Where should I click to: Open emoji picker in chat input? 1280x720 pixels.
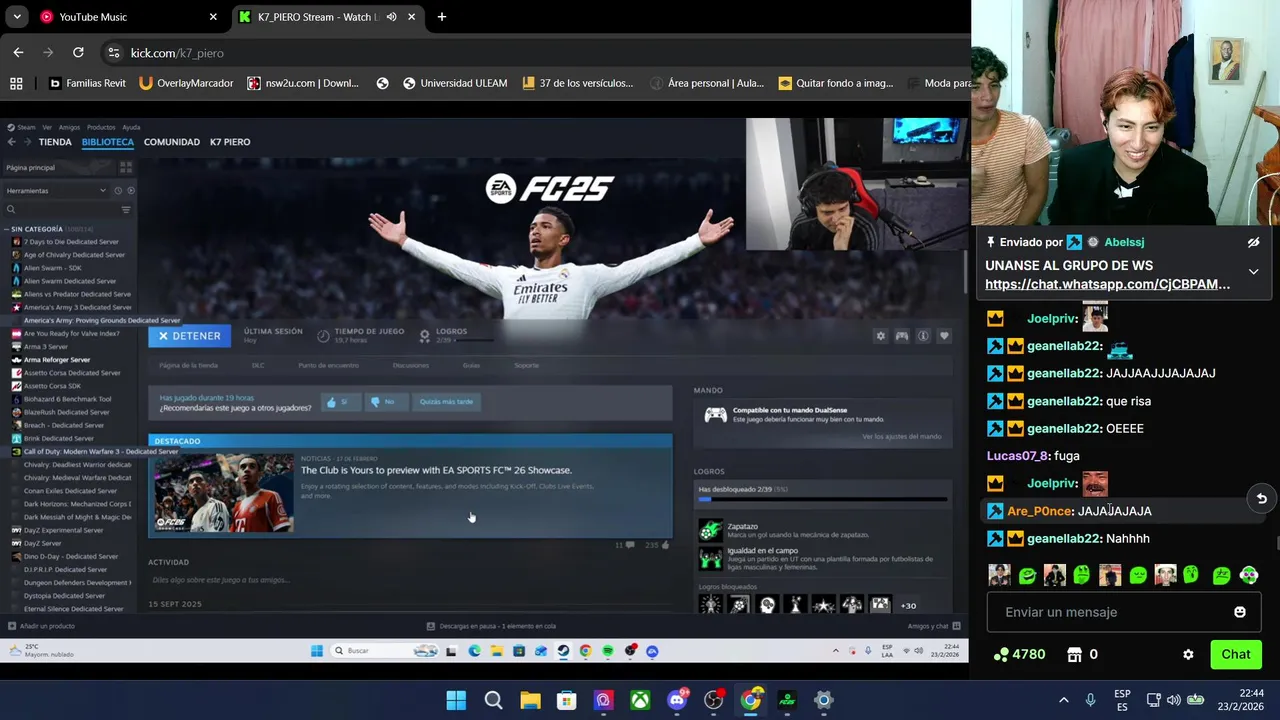point(1240,612)
